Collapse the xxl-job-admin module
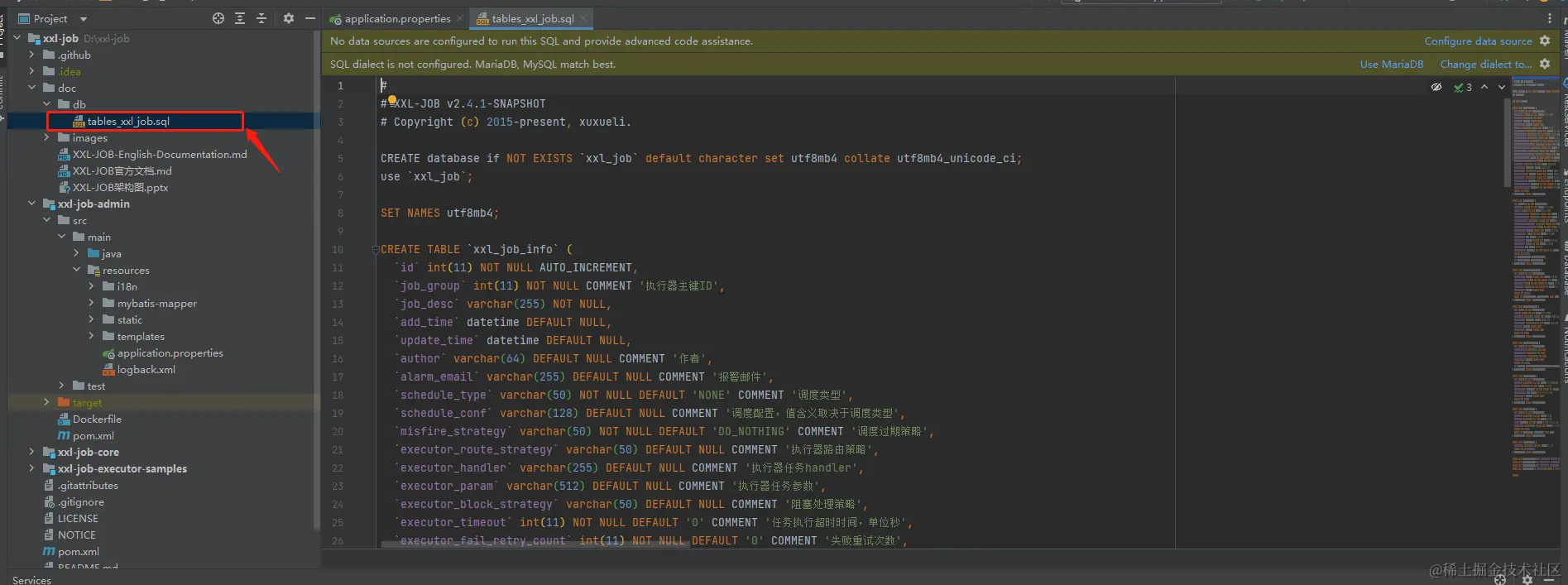 32,204
